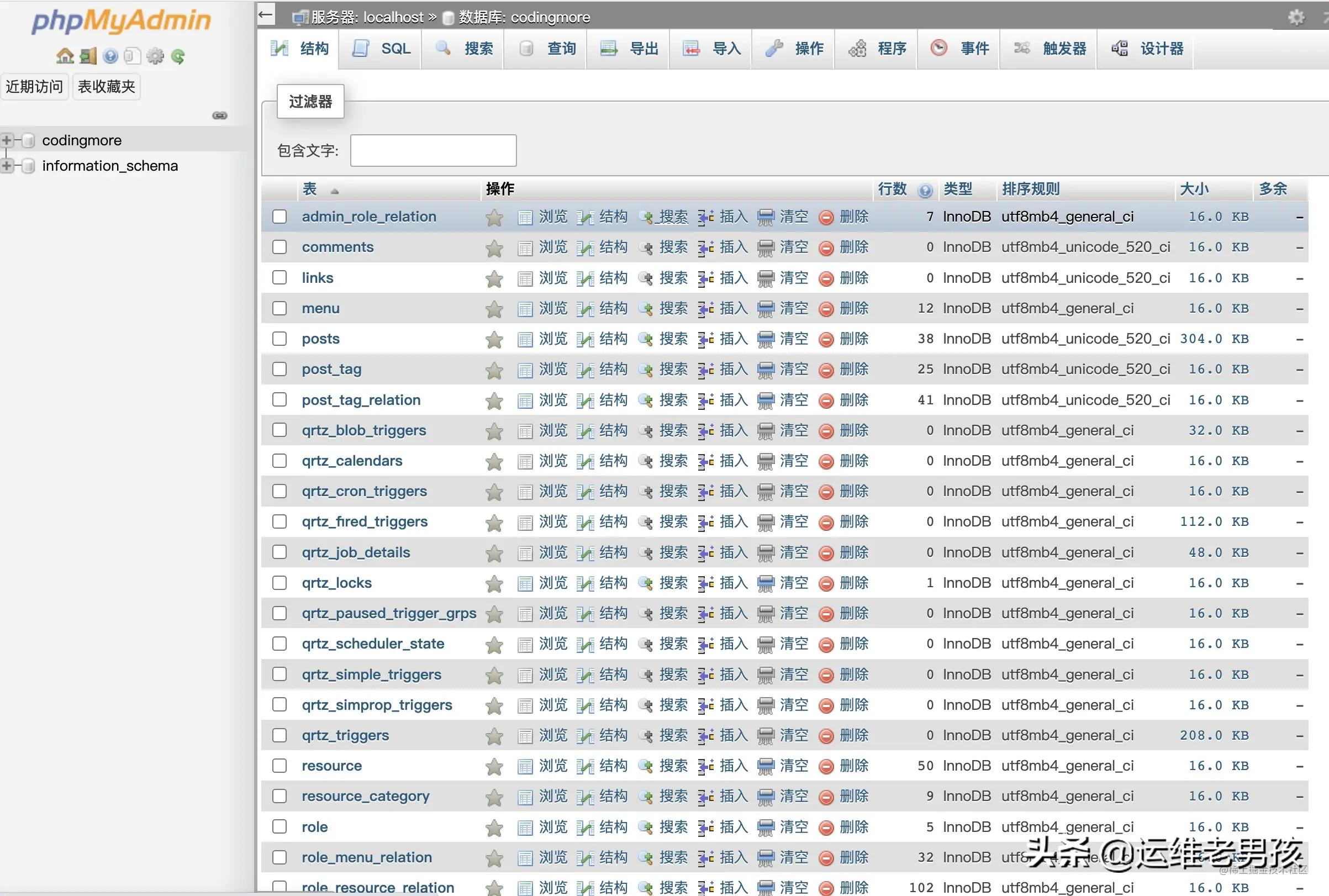Refresh the navigation panel
Screen dimensions: 1329x896
click(179, 55)
